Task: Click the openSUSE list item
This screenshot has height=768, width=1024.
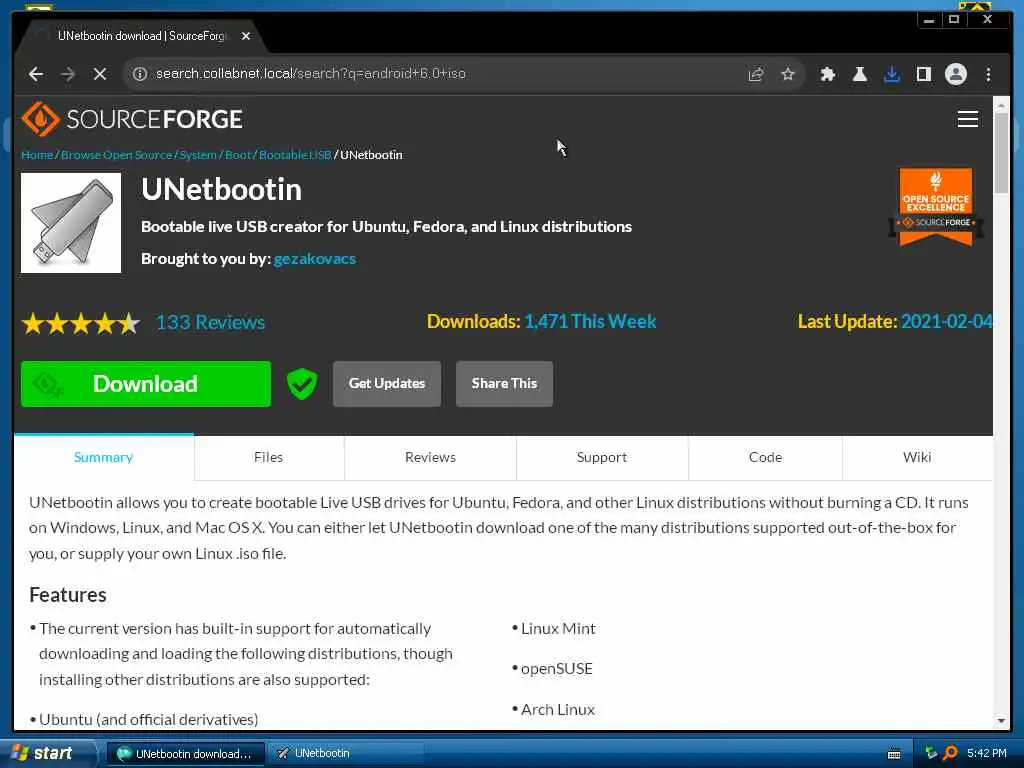Action: [x=557, y=669]
